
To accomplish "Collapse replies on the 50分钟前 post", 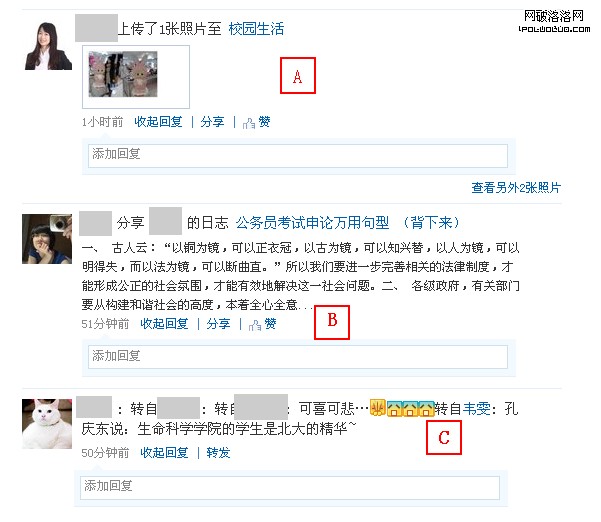I will point(164,453).
